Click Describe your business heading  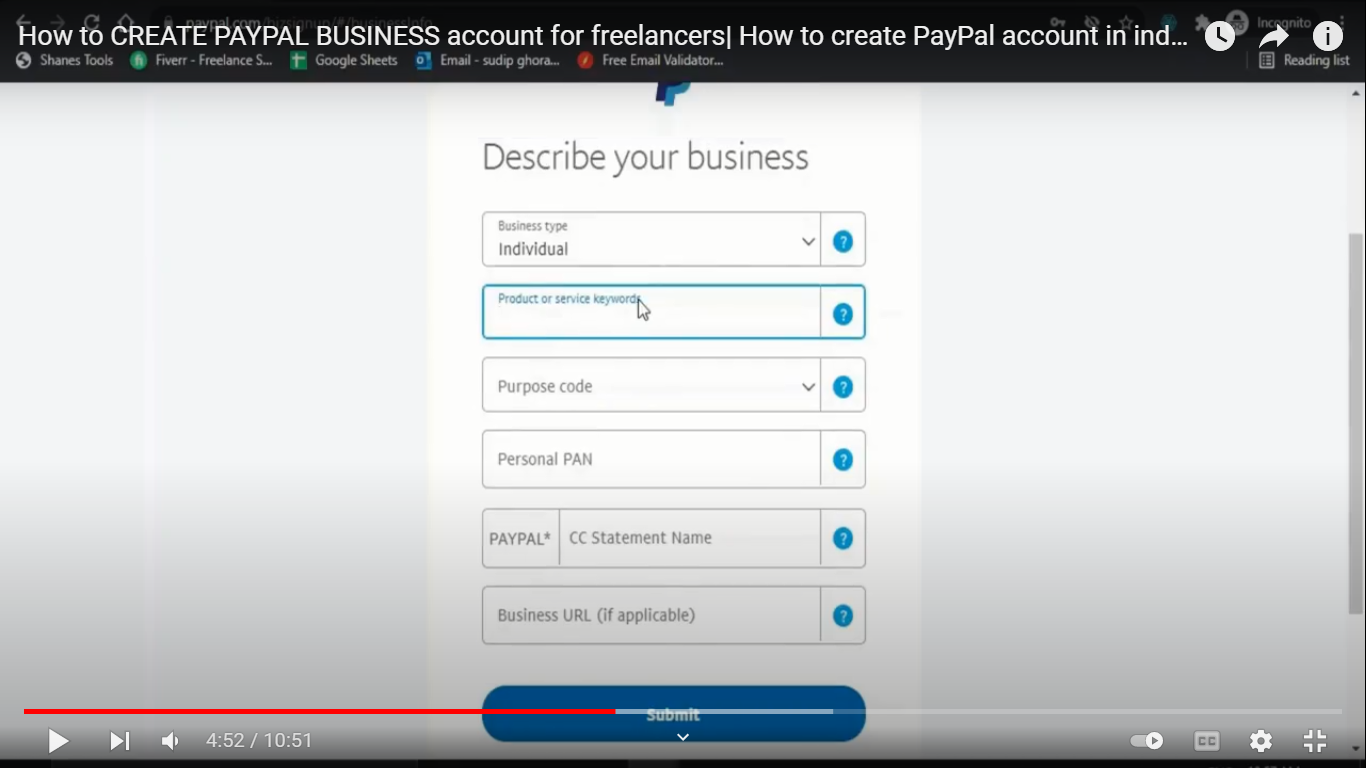point(645,157)
